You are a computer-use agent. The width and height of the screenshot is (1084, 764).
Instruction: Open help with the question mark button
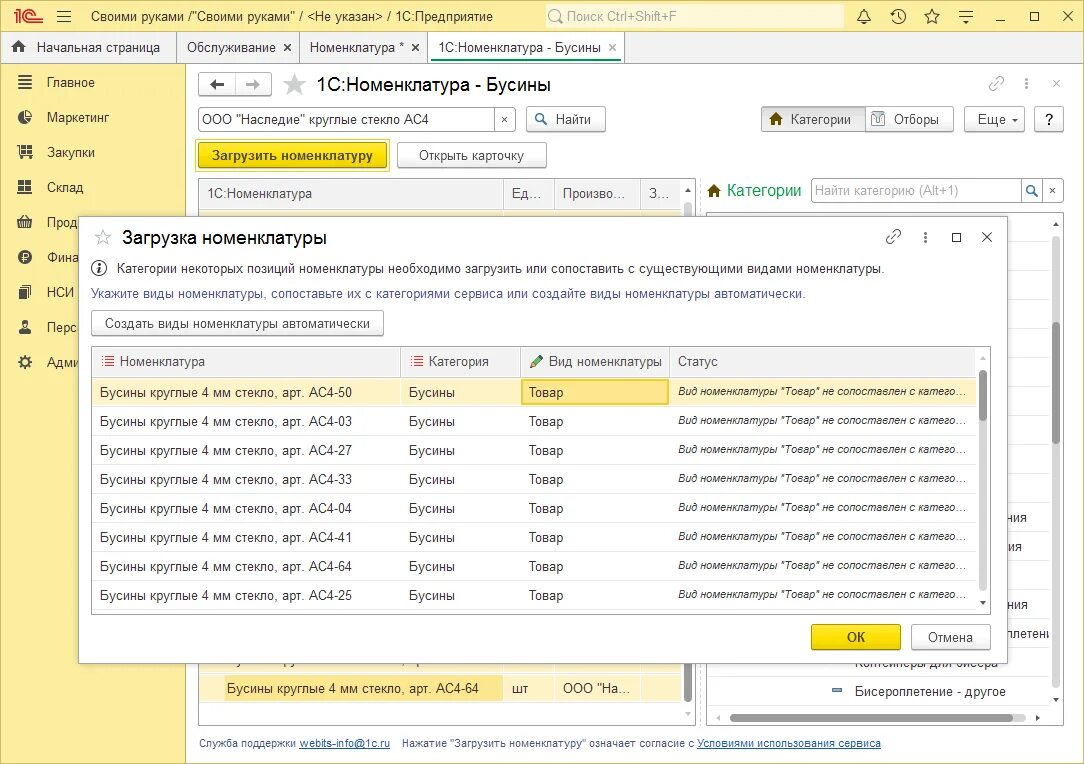[x=1049, y=119]
